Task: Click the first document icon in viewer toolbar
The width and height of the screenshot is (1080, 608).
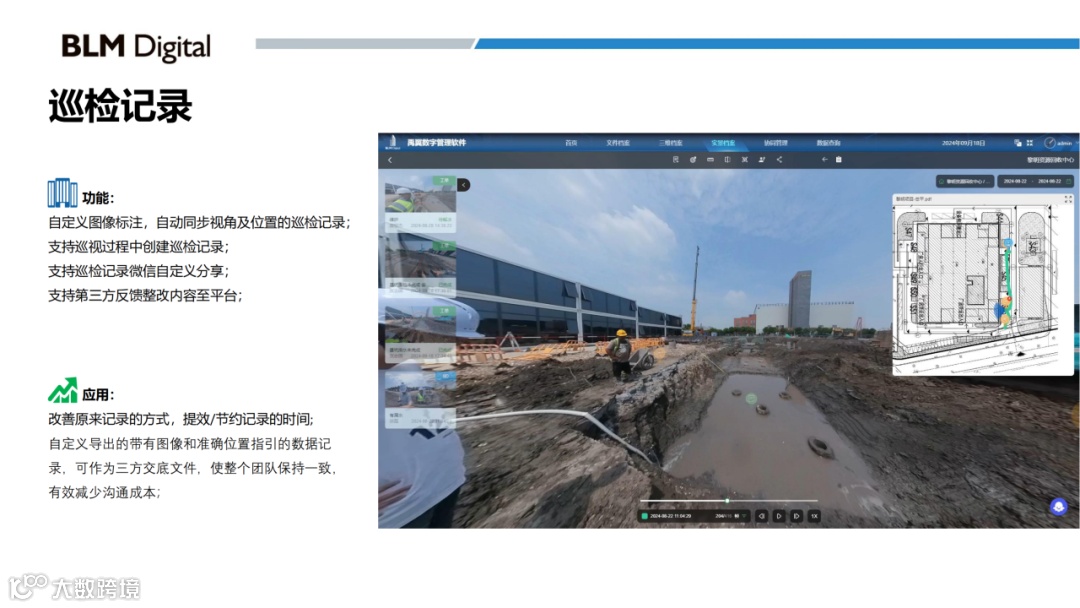Action: 676,160
